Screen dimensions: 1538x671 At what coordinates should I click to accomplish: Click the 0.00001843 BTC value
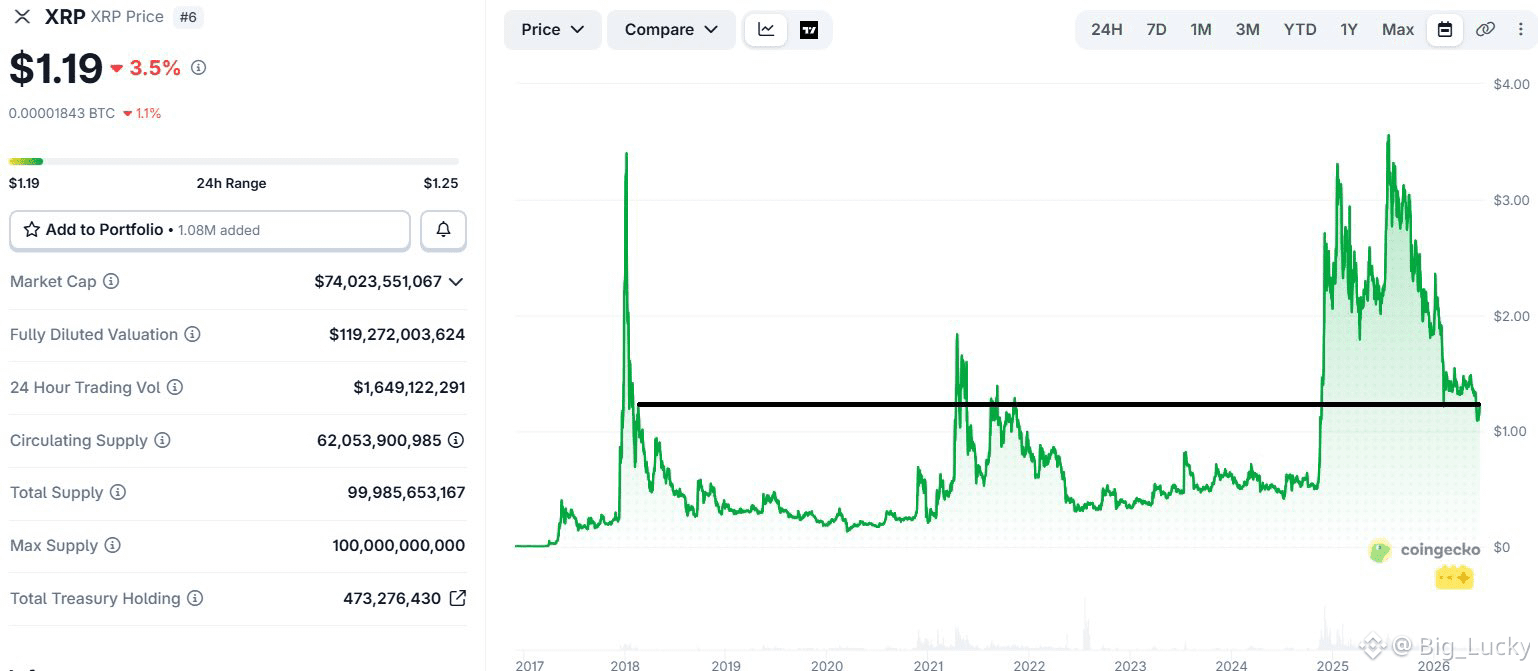tap(62, 113)
